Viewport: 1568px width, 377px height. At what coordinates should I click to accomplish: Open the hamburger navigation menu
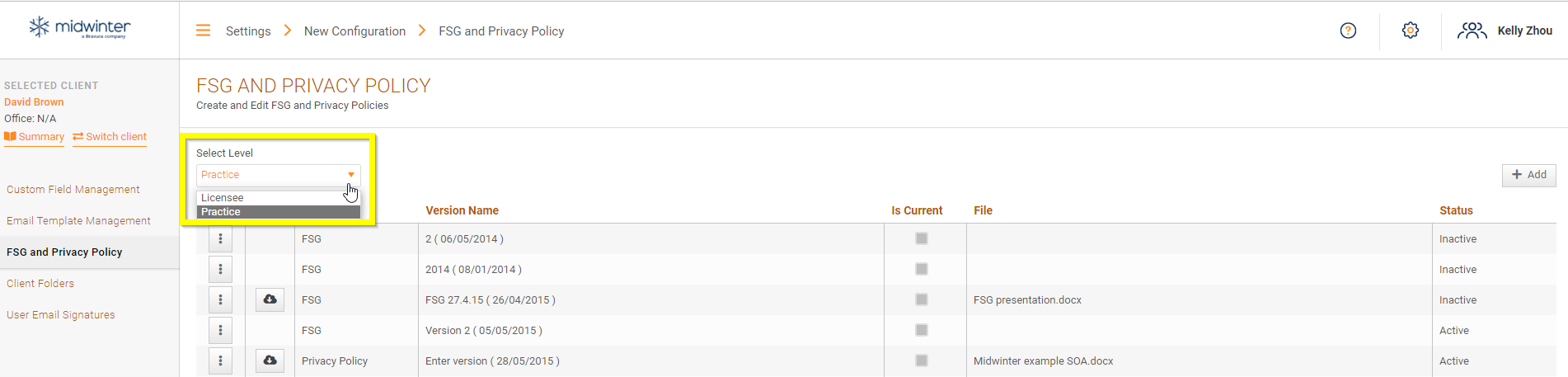(203, 31)
